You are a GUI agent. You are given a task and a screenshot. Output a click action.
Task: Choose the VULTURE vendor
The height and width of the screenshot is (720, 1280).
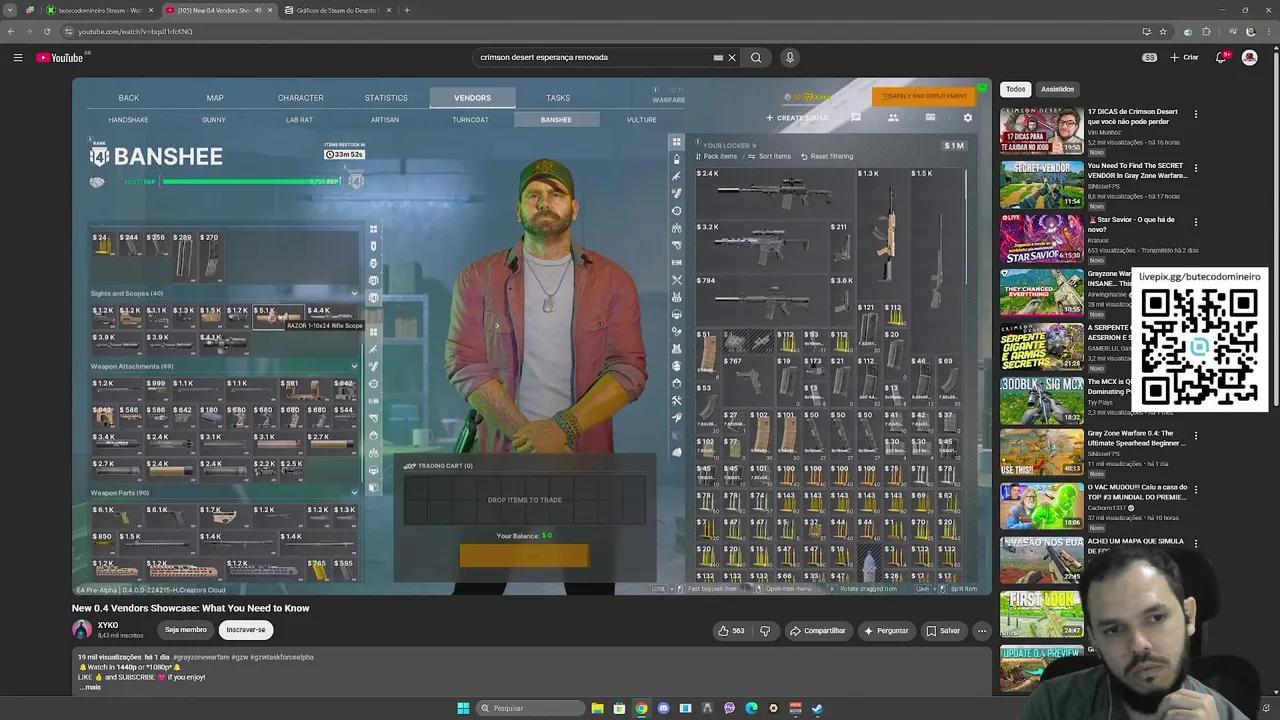pyautogui.click(x=642, y=120)
